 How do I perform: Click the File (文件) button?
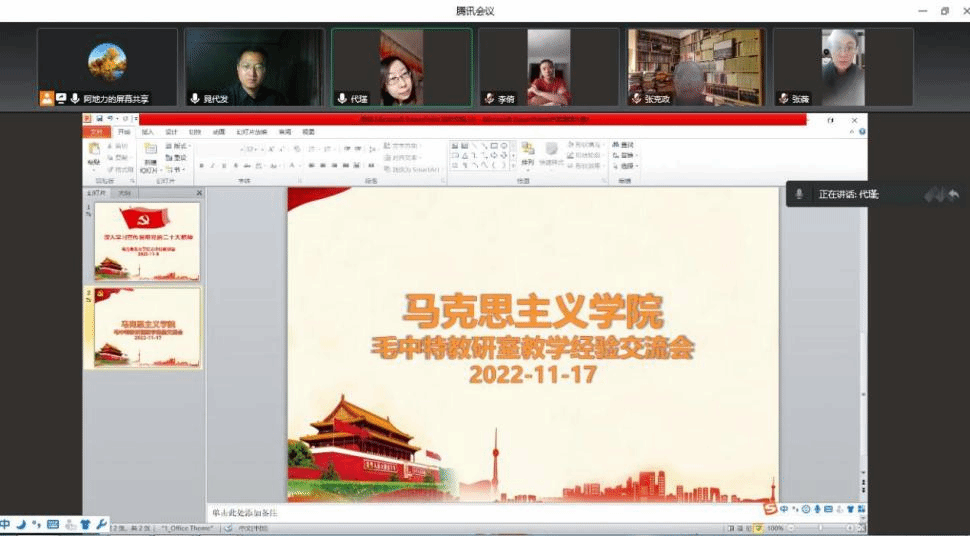point(97,132)
